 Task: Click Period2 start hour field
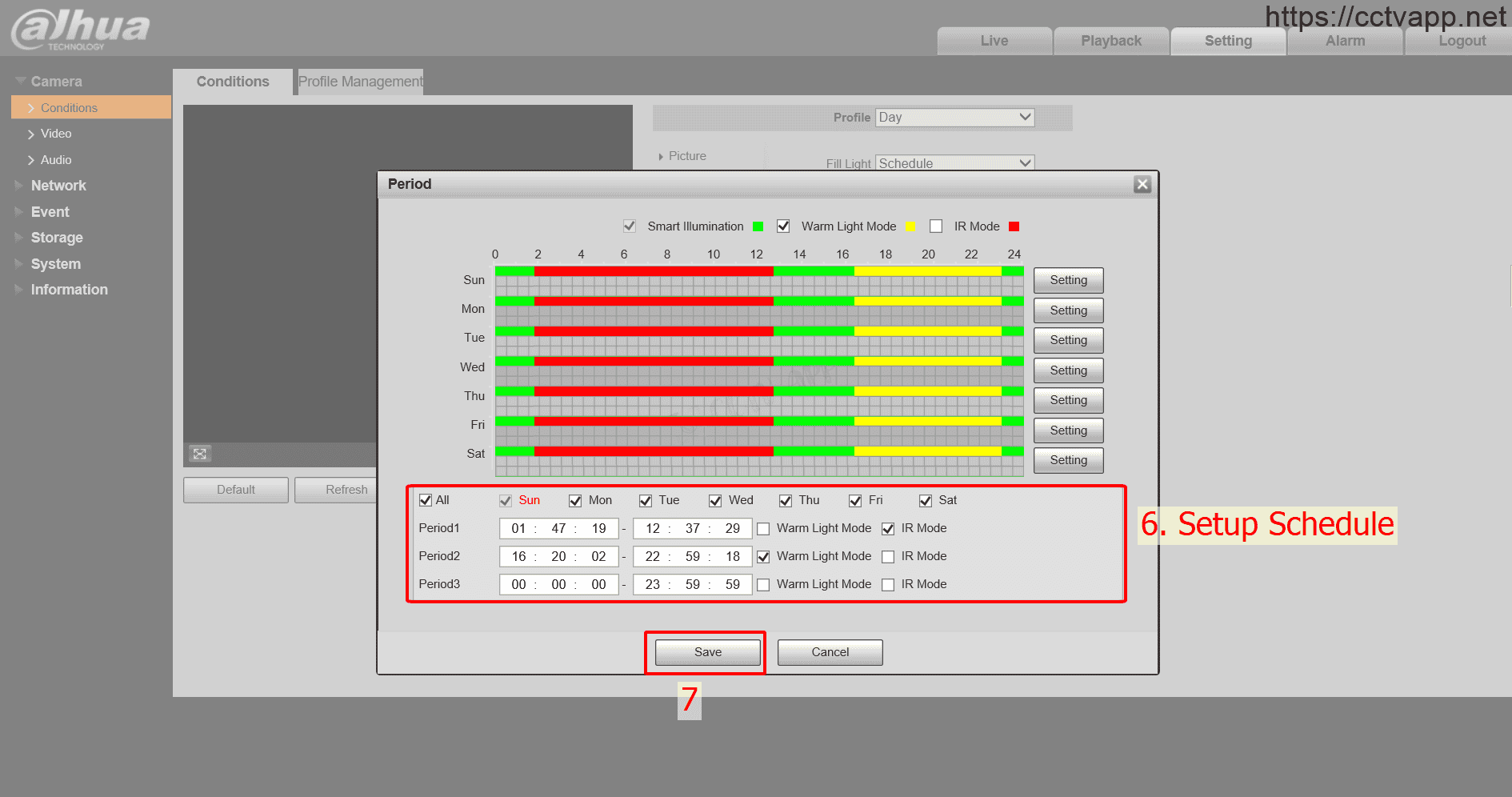point(518,557)
